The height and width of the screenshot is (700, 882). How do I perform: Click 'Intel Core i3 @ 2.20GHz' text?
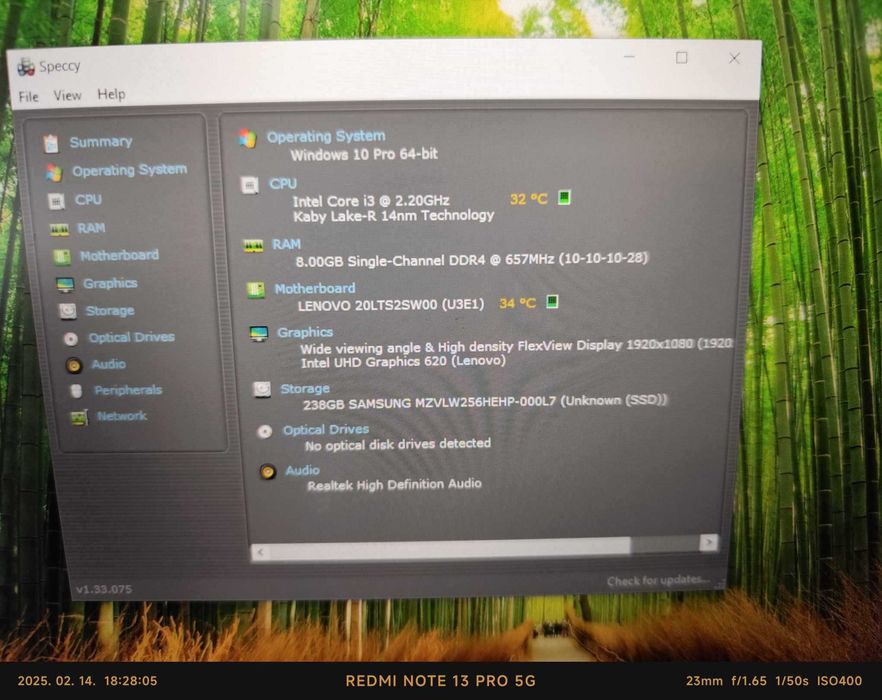coord(371,201)
